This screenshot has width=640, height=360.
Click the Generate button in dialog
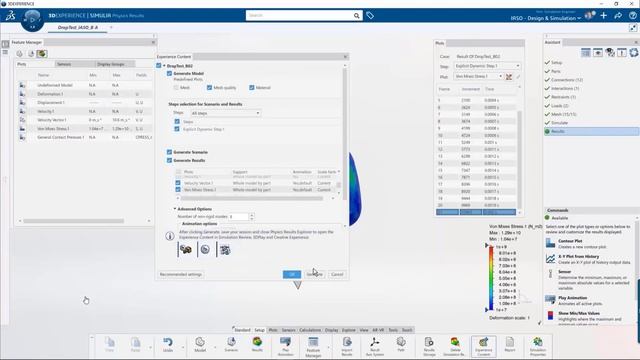click(315, 274)
